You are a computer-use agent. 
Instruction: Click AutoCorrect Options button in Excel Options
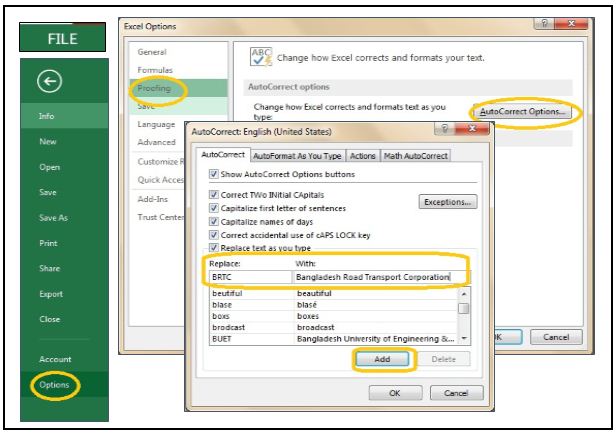pos(523,111)
